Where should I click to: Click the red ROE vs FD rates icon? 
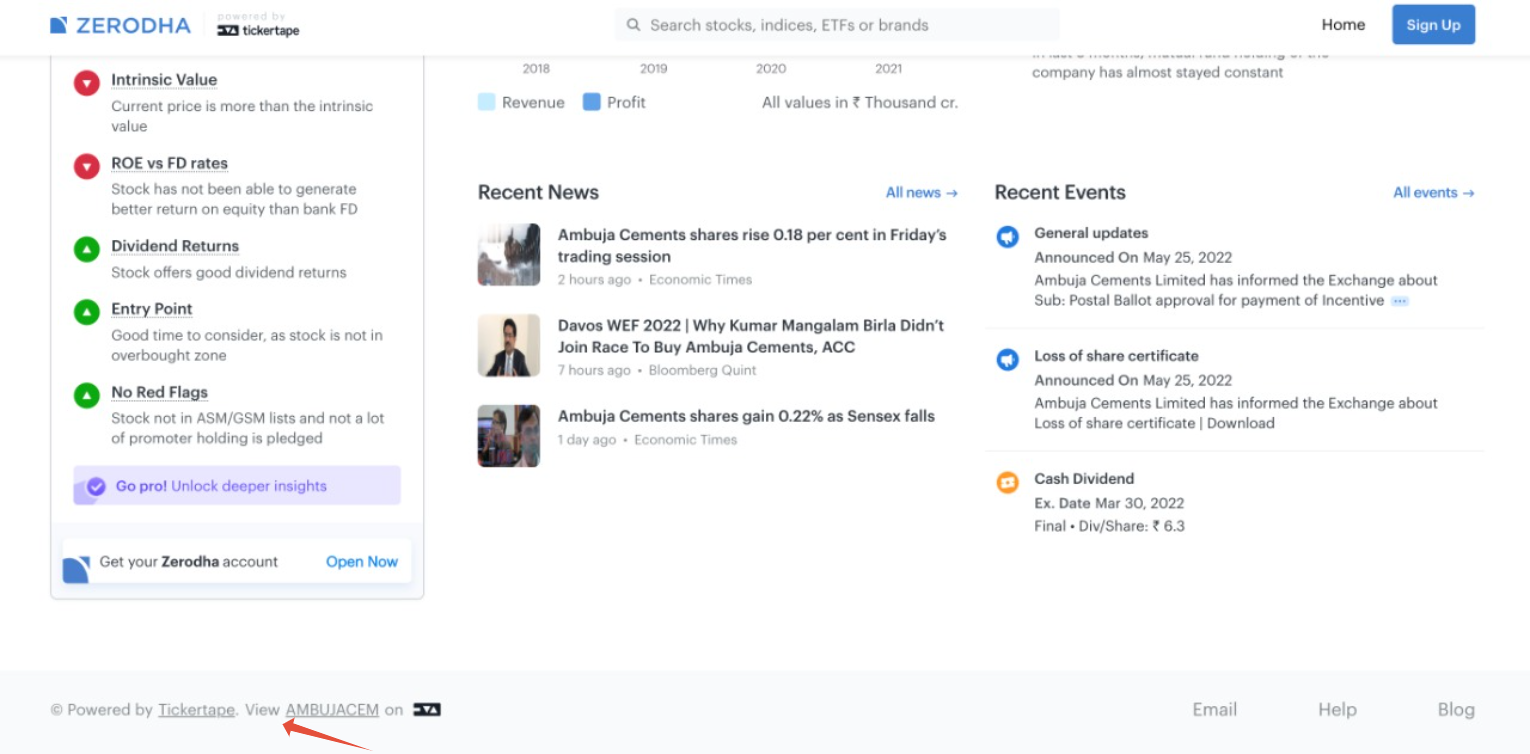click(87, 166)
